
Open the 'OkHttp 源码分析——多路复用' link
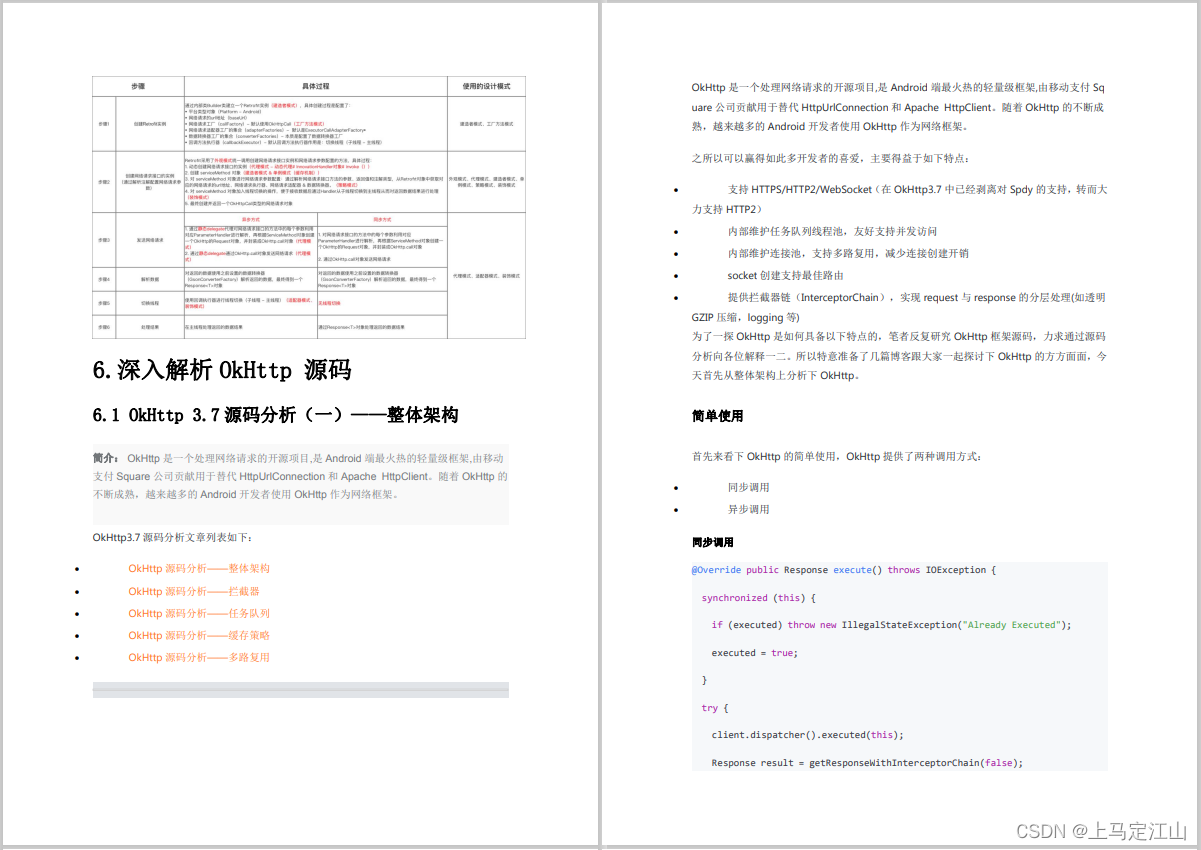pos(199,657)
